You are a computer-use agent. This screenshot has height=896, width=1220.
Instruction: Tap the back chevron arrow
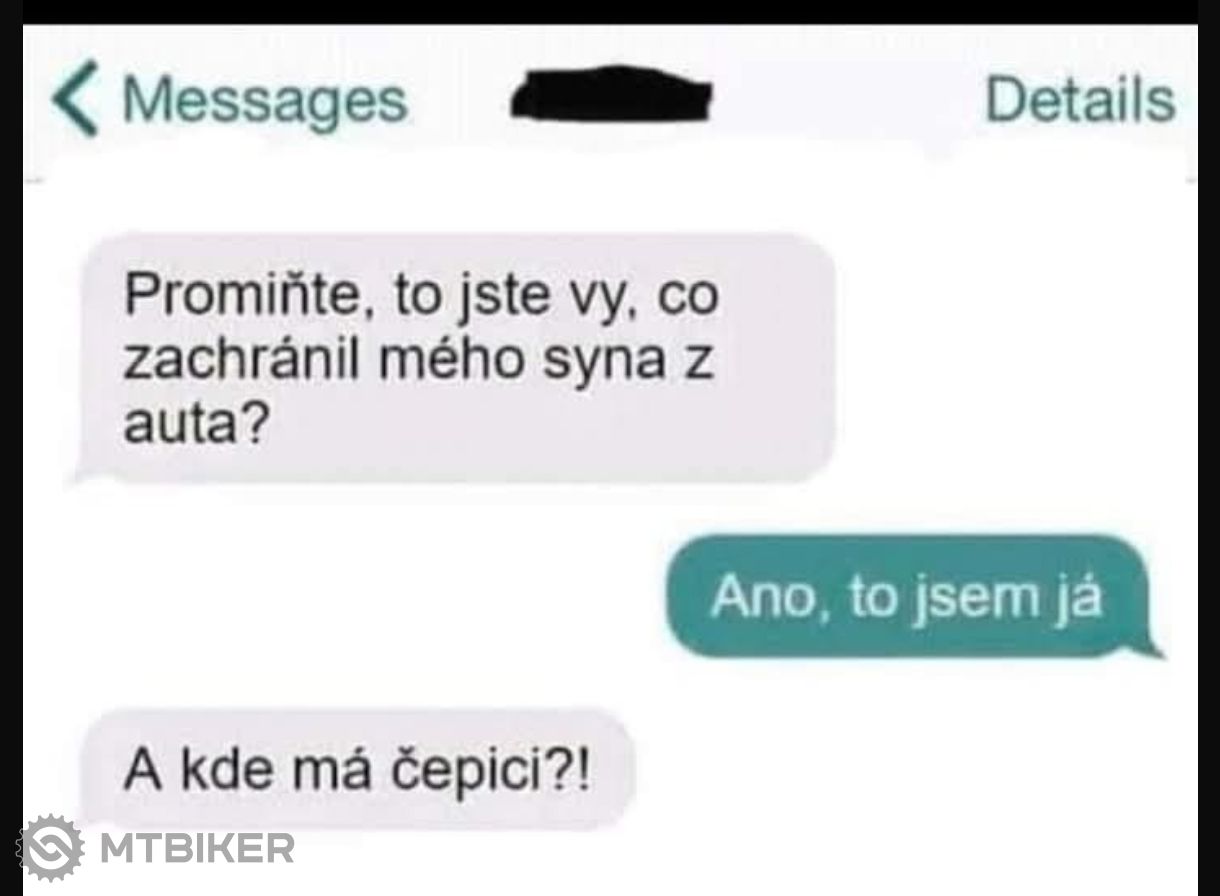pyautogui.click(x=77, y=97)
